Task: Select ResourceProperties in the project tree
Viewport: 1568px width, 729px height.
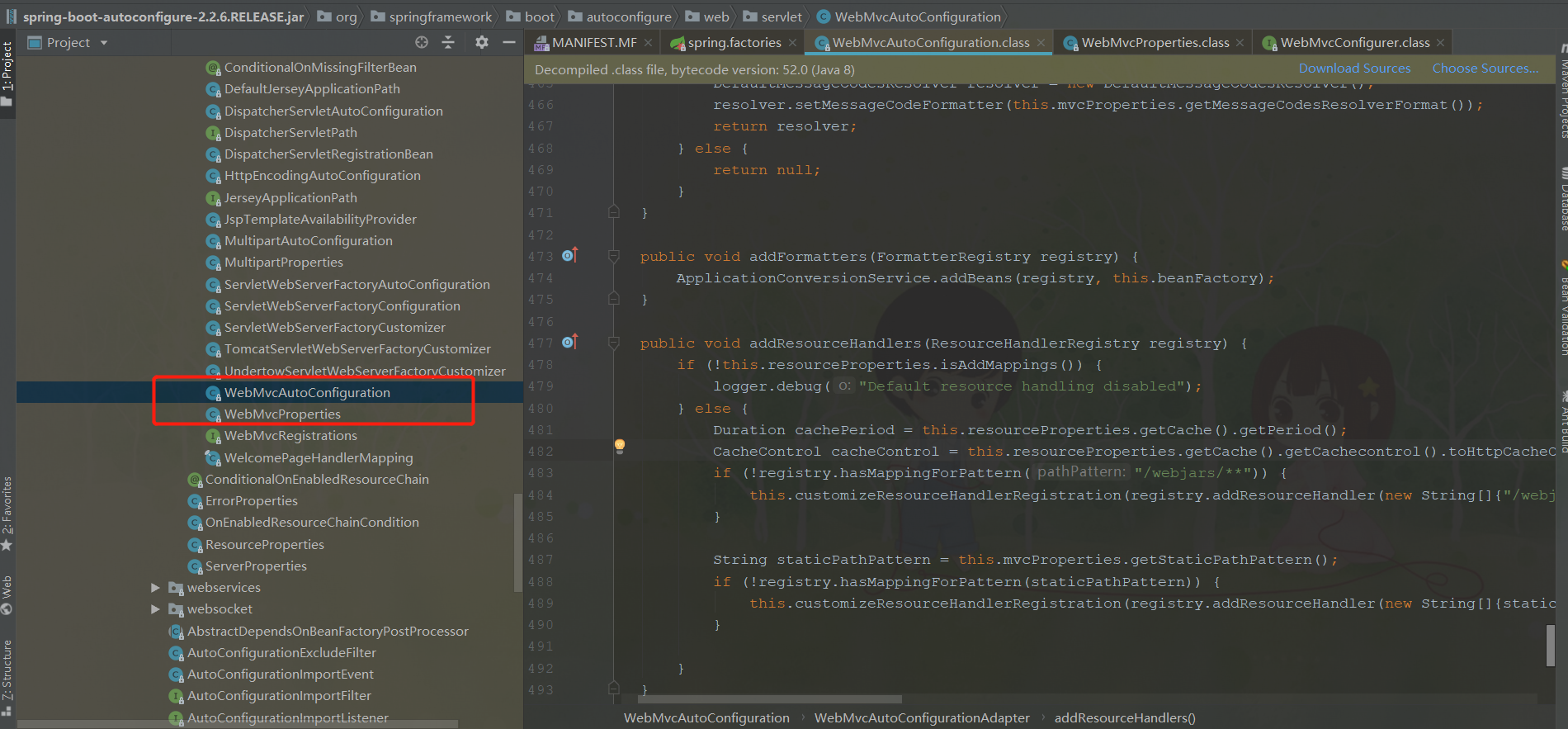Action: click(x=264, y=545)
